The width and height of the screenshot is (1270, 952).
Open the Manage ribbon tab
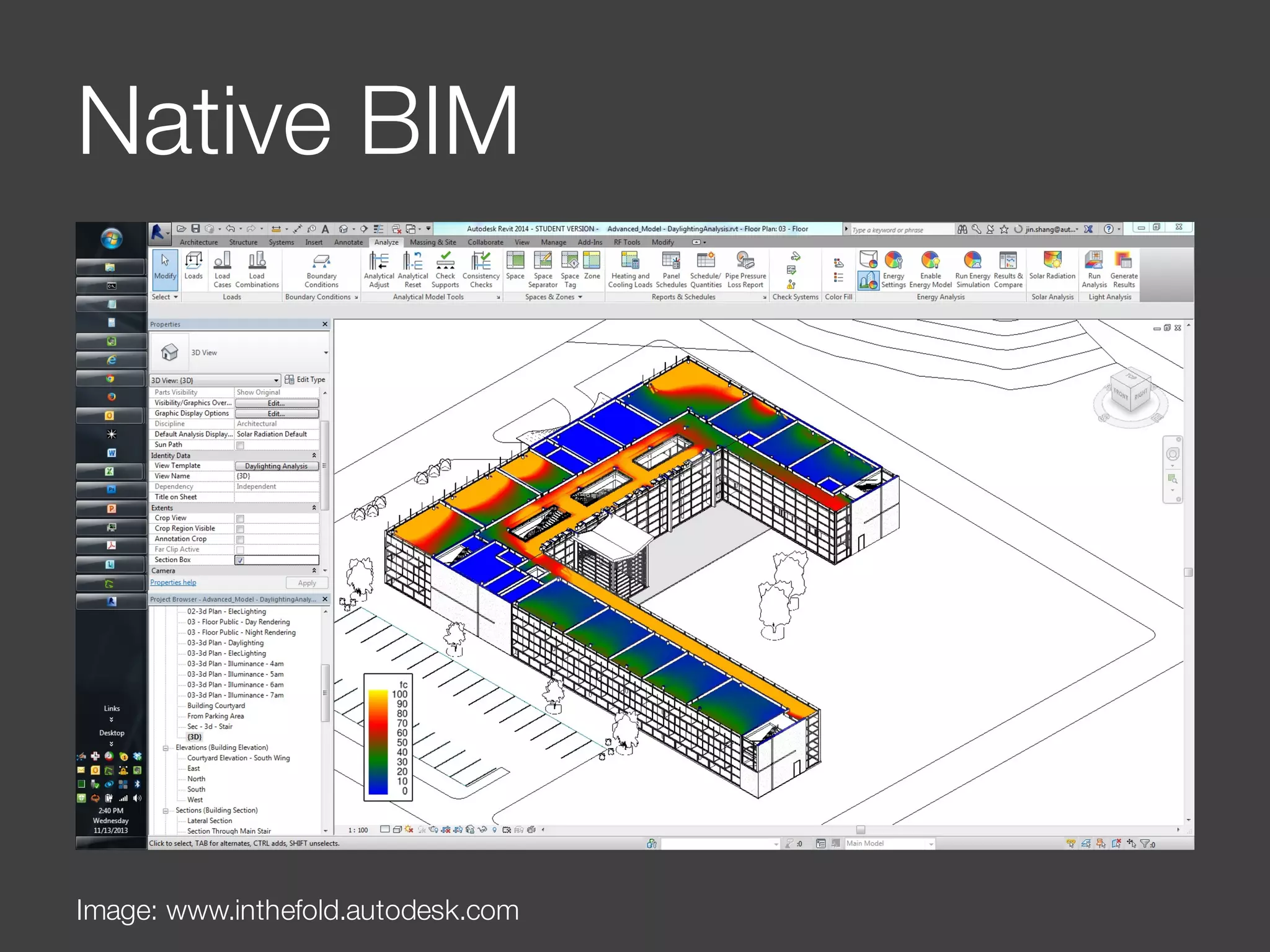(553, 242)
